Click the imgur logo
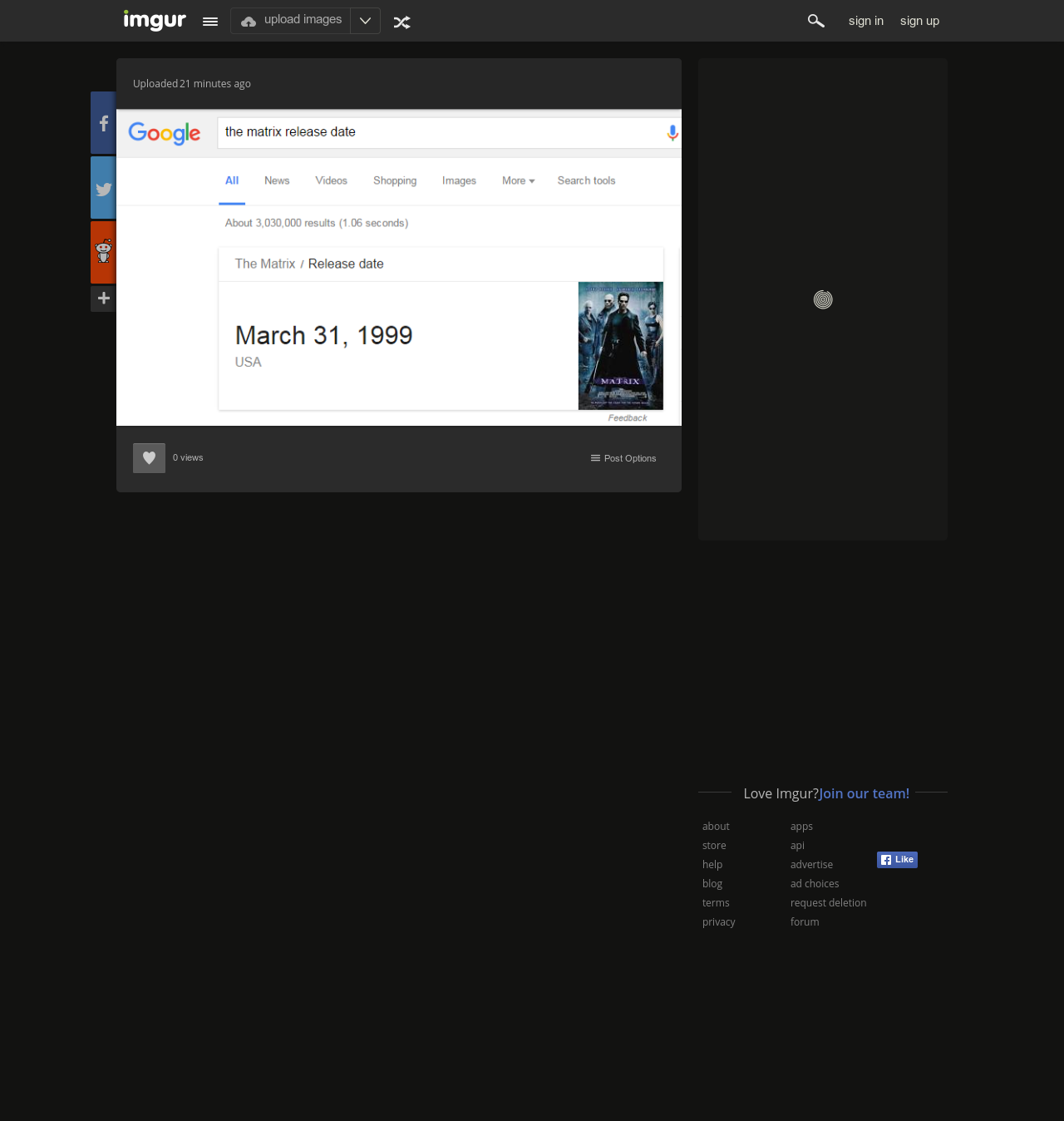The height and width of the screenshot is (1121, 1064). coord(155,20)
